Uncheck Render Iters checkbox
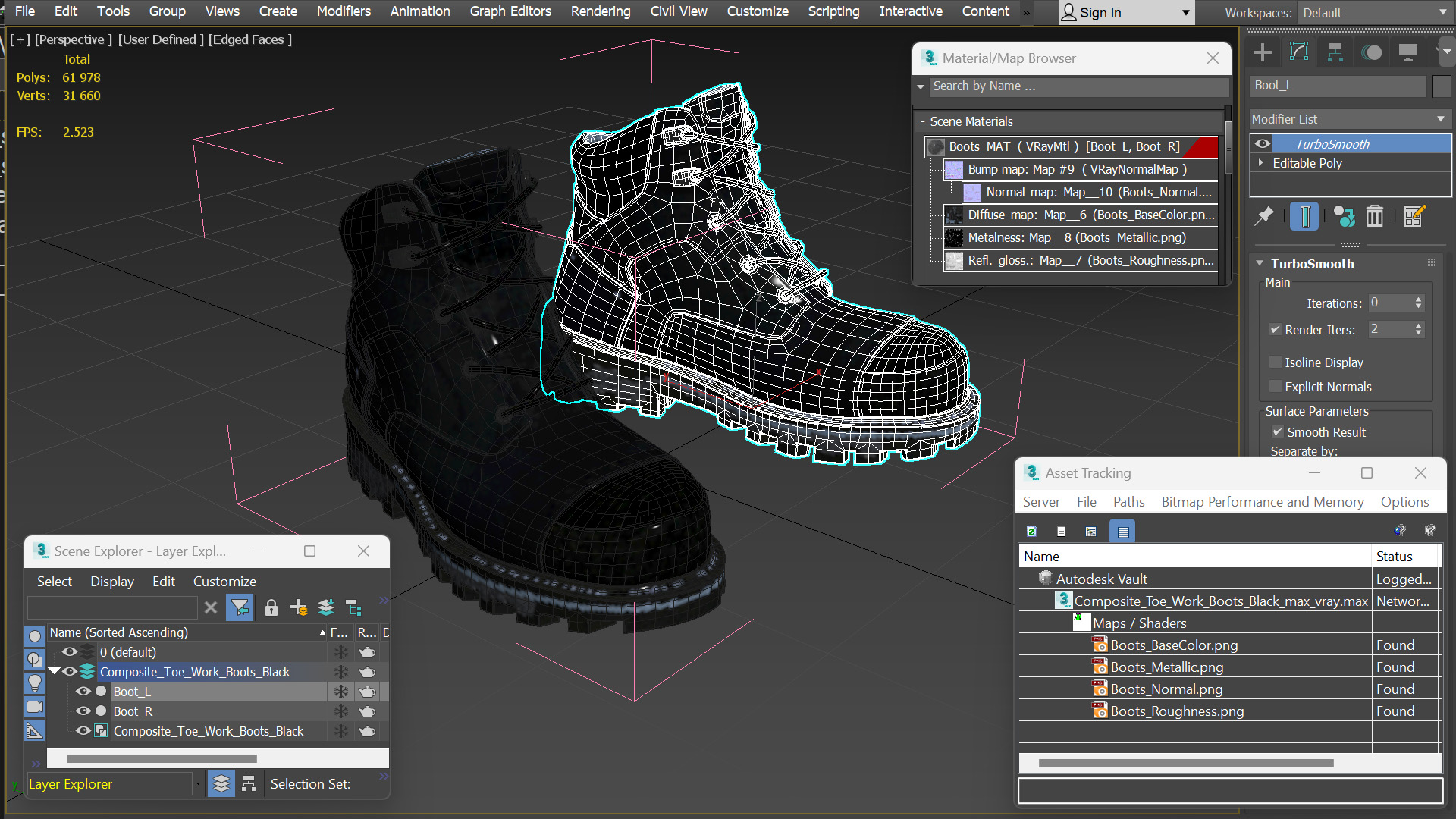 pos(1276,330)
